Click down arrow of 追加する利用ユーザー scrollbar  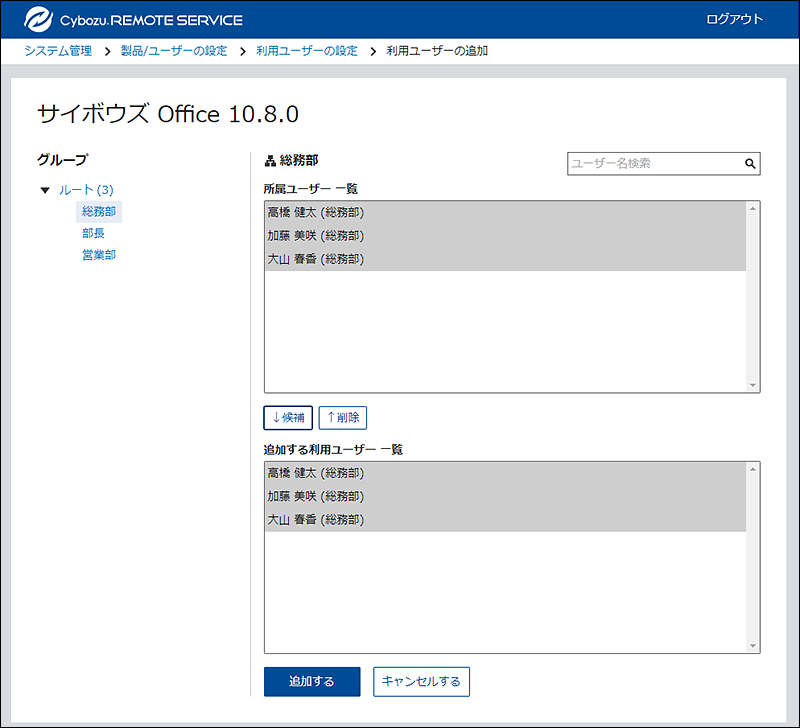753,646
